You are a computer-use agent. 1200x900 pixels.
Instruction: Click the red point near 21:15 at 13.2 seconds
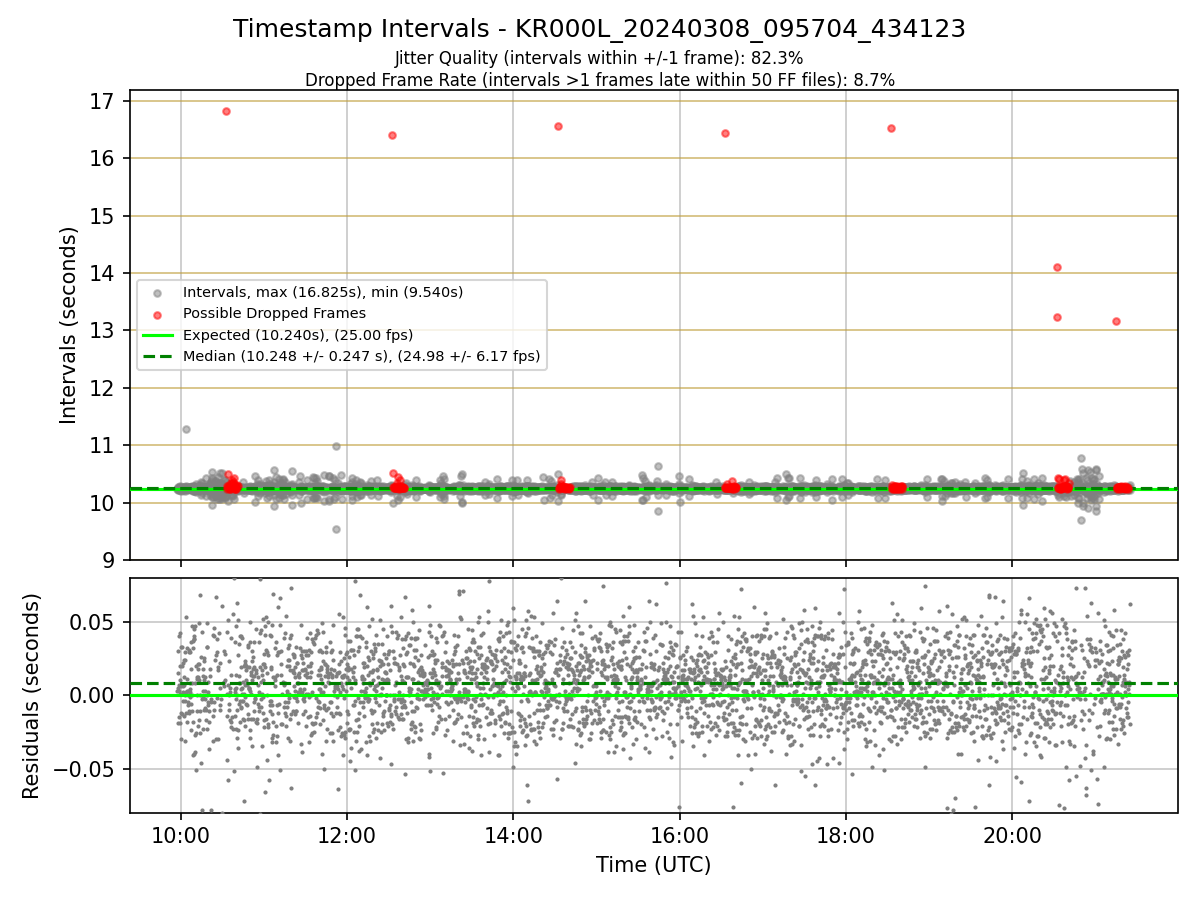coord(1116,321)
